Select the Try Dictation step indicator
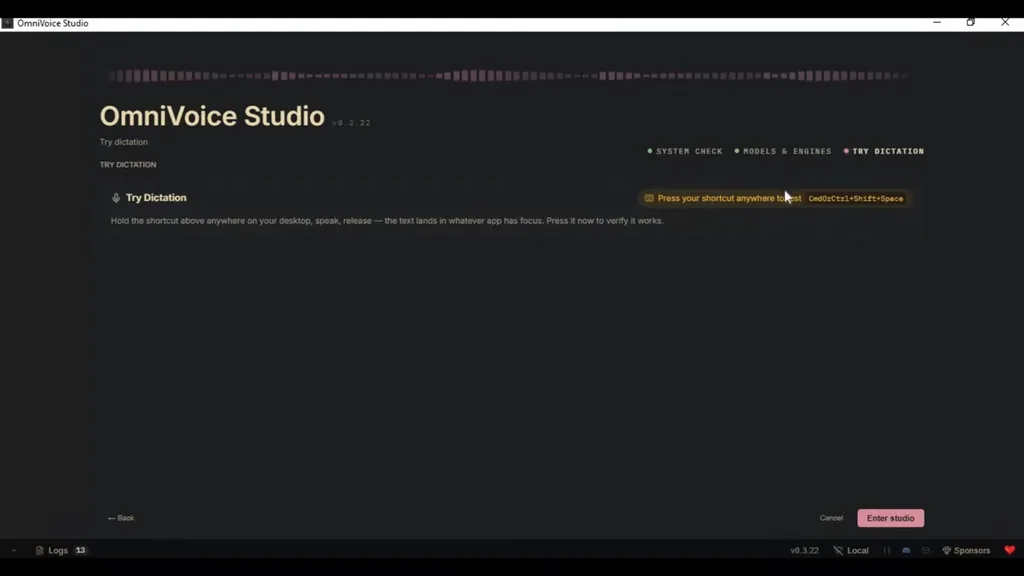1024x576 pixels. pyautogui.click(x=884, y=151)
